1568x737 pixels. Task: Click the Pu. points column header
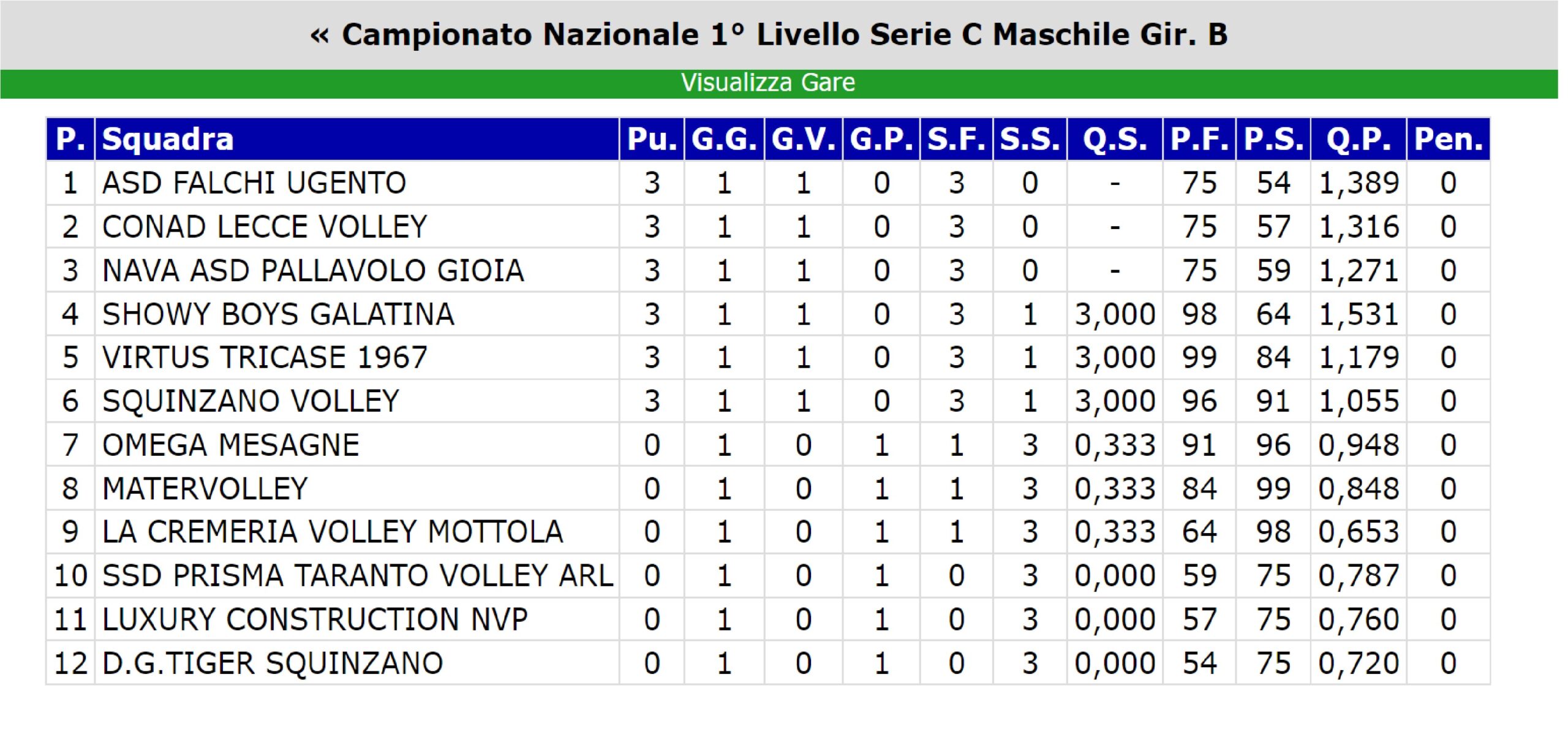(x=652, y=139)
